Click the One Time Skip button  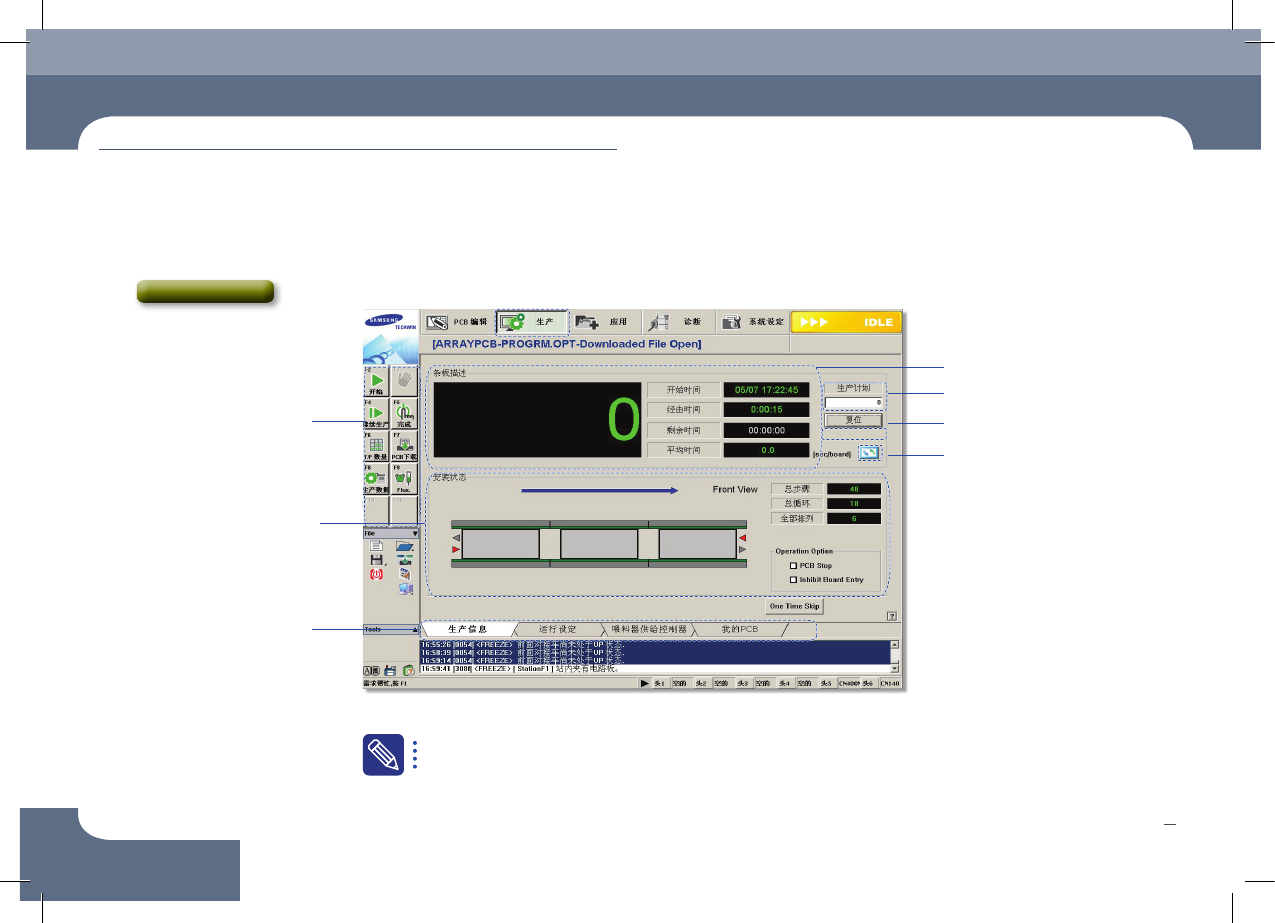click(794, 606)
